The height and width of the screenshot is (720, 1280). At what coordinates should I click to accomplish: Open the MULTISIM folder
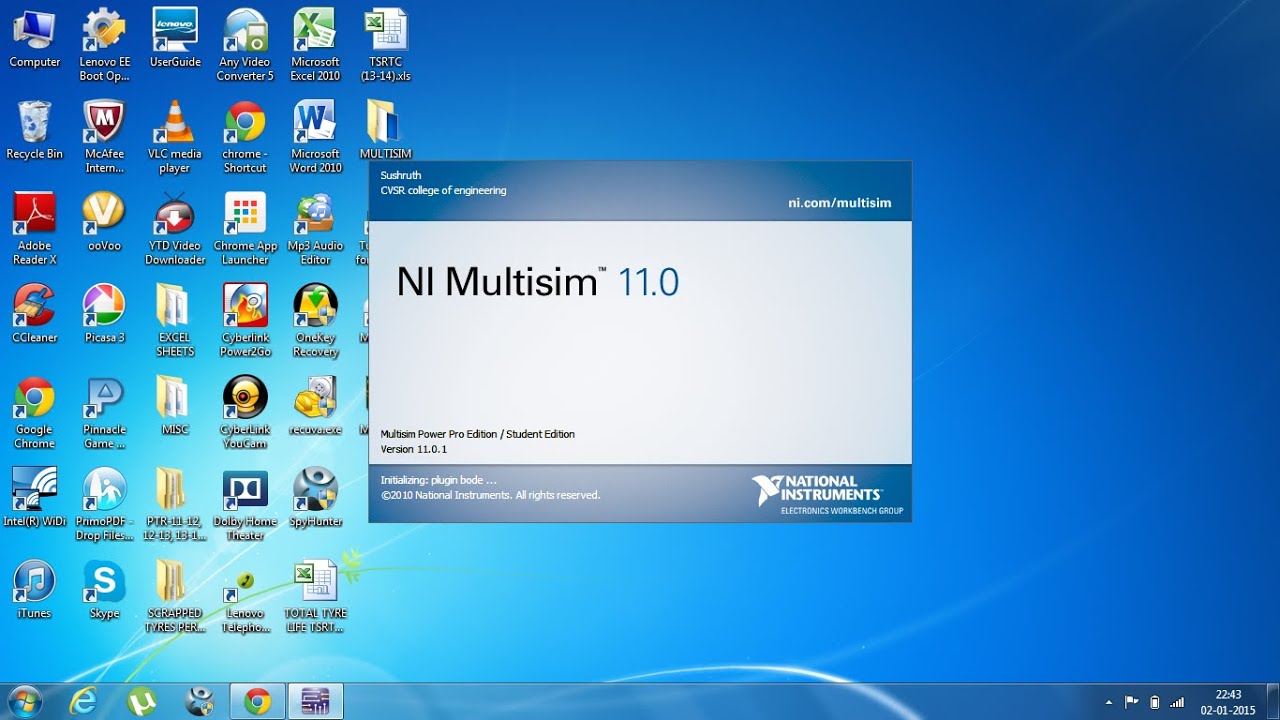point(386,130)
